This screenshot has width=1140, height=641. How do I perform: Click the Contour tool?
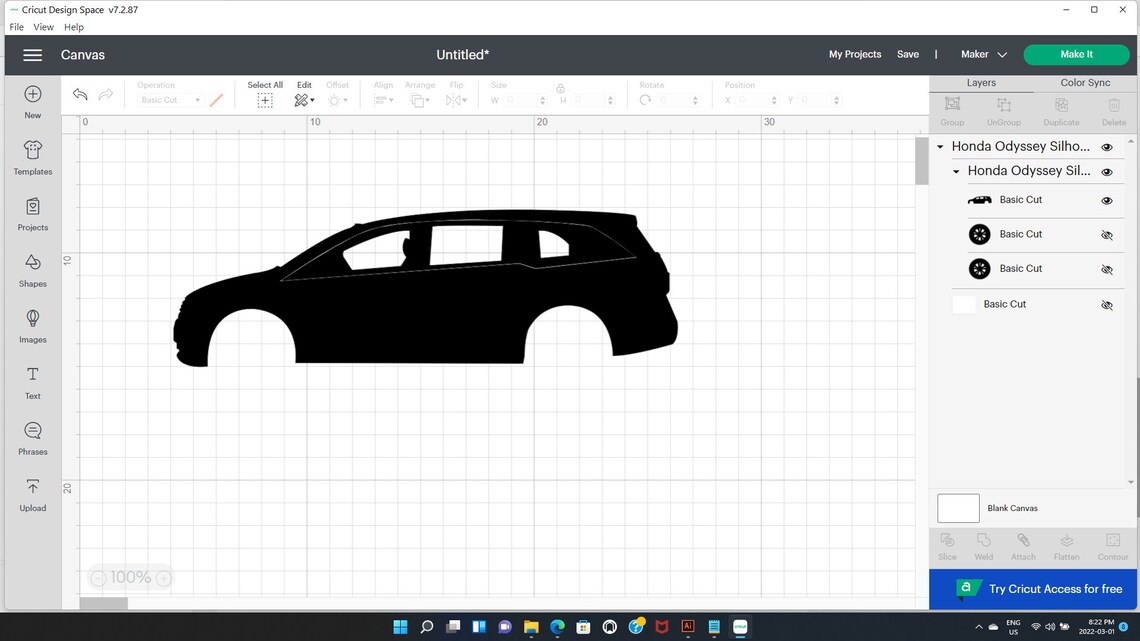(1112, 545)
